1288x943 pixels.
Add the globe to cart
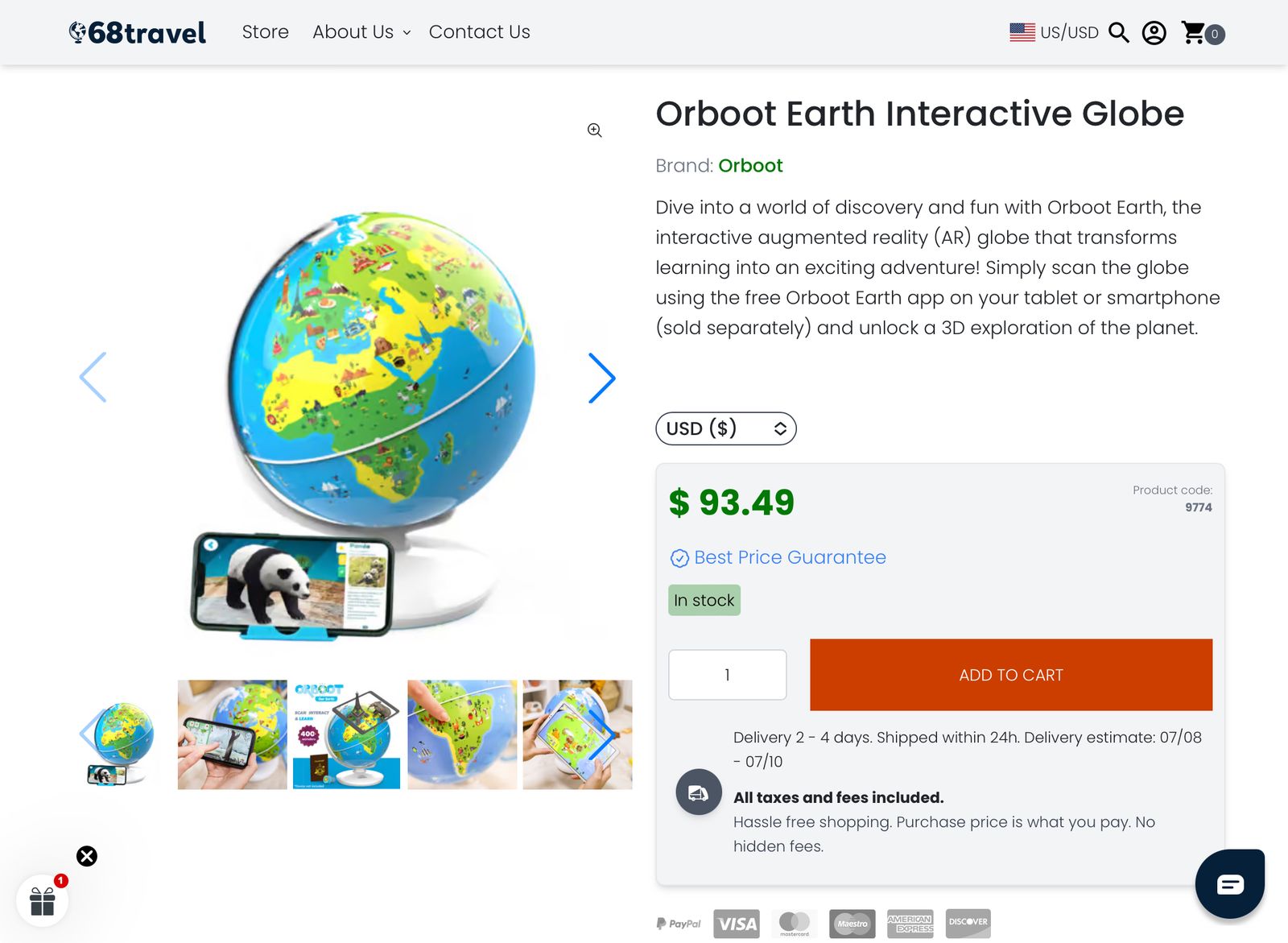(x=1011, y=675)
